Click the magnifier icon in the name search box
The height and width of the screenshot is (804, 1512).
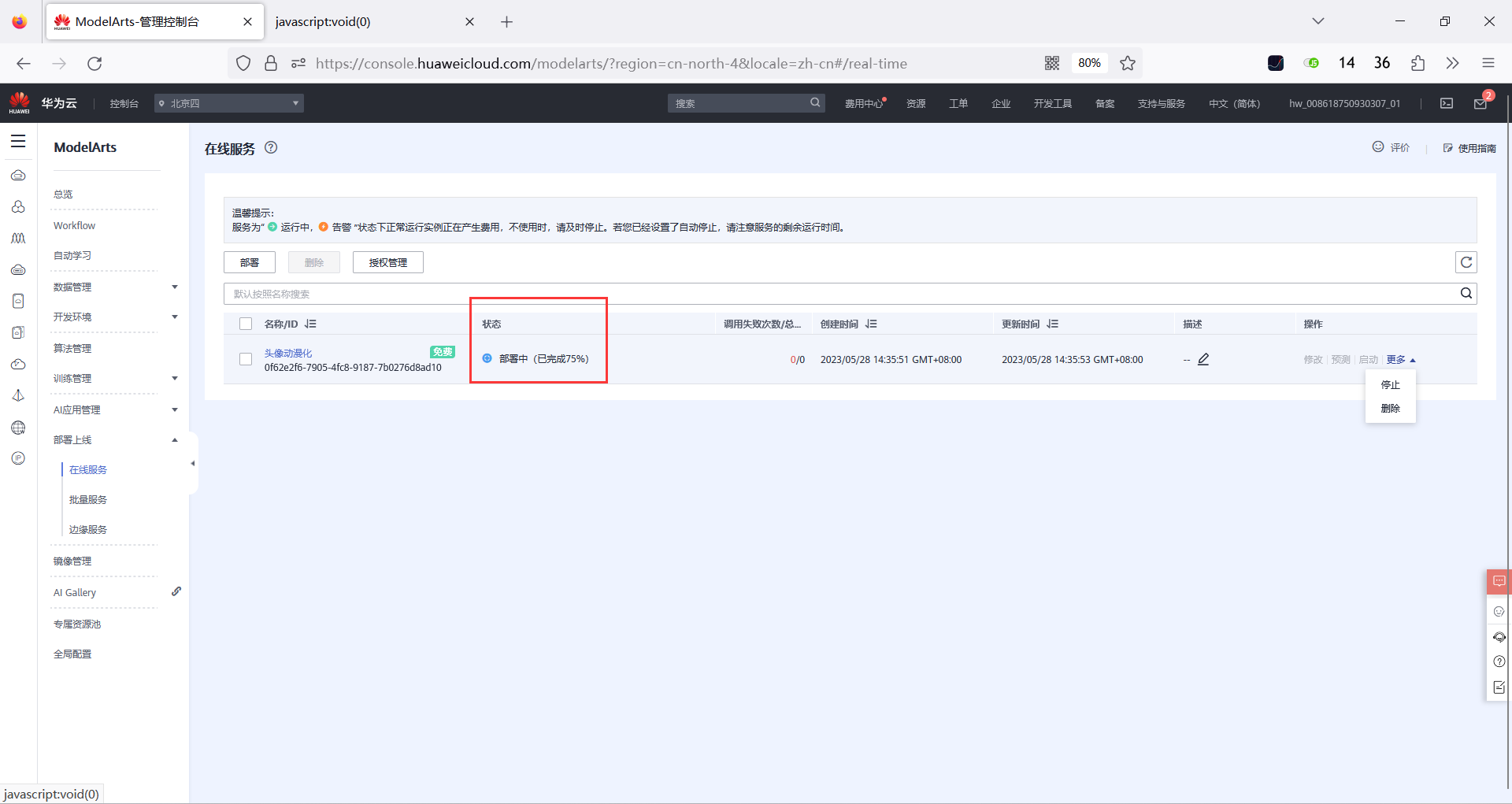1466,294
